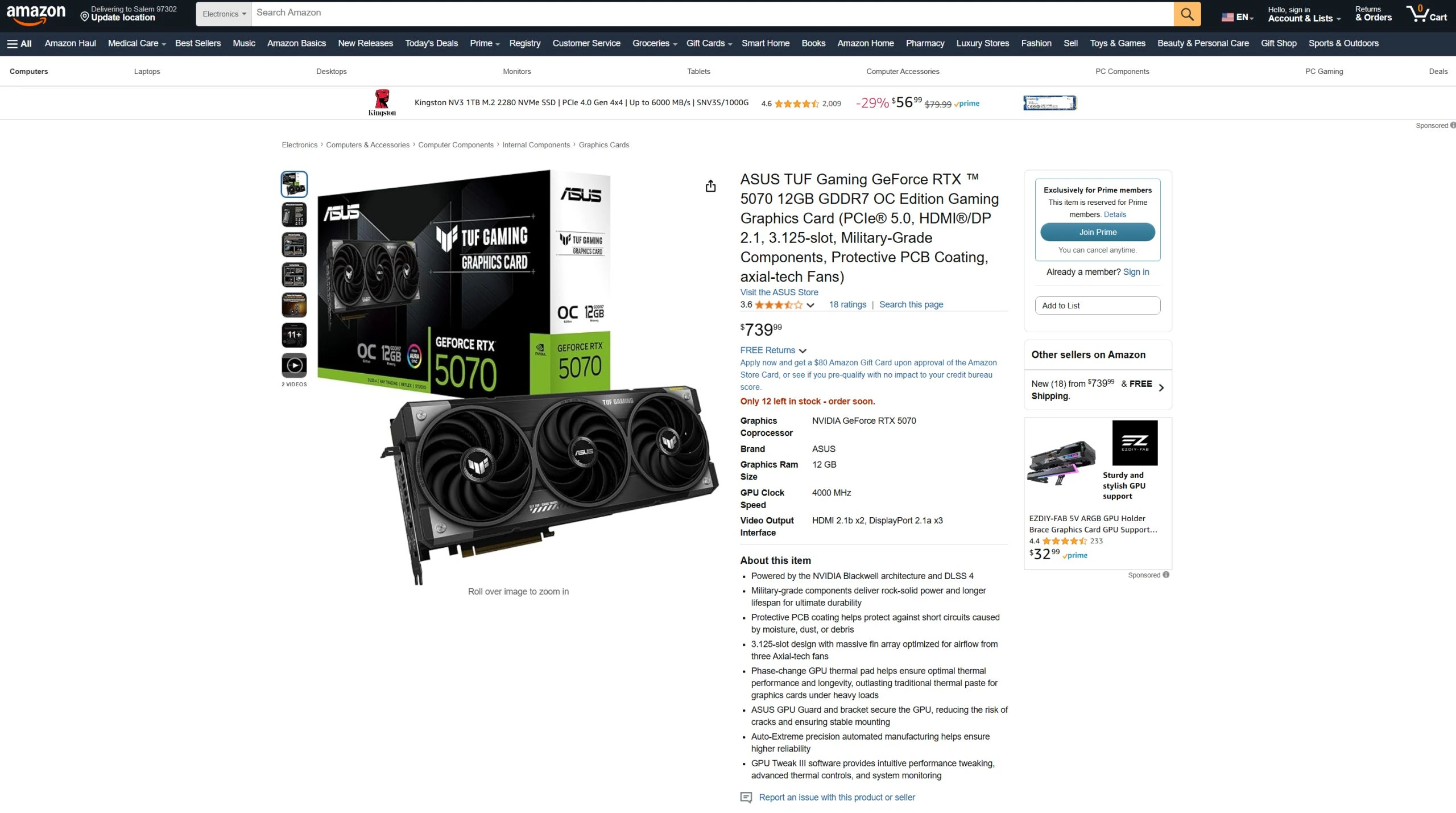This screenshot has width=1456, height=813.
Task: Click the orange search magnifier button
Action: 1187,14
